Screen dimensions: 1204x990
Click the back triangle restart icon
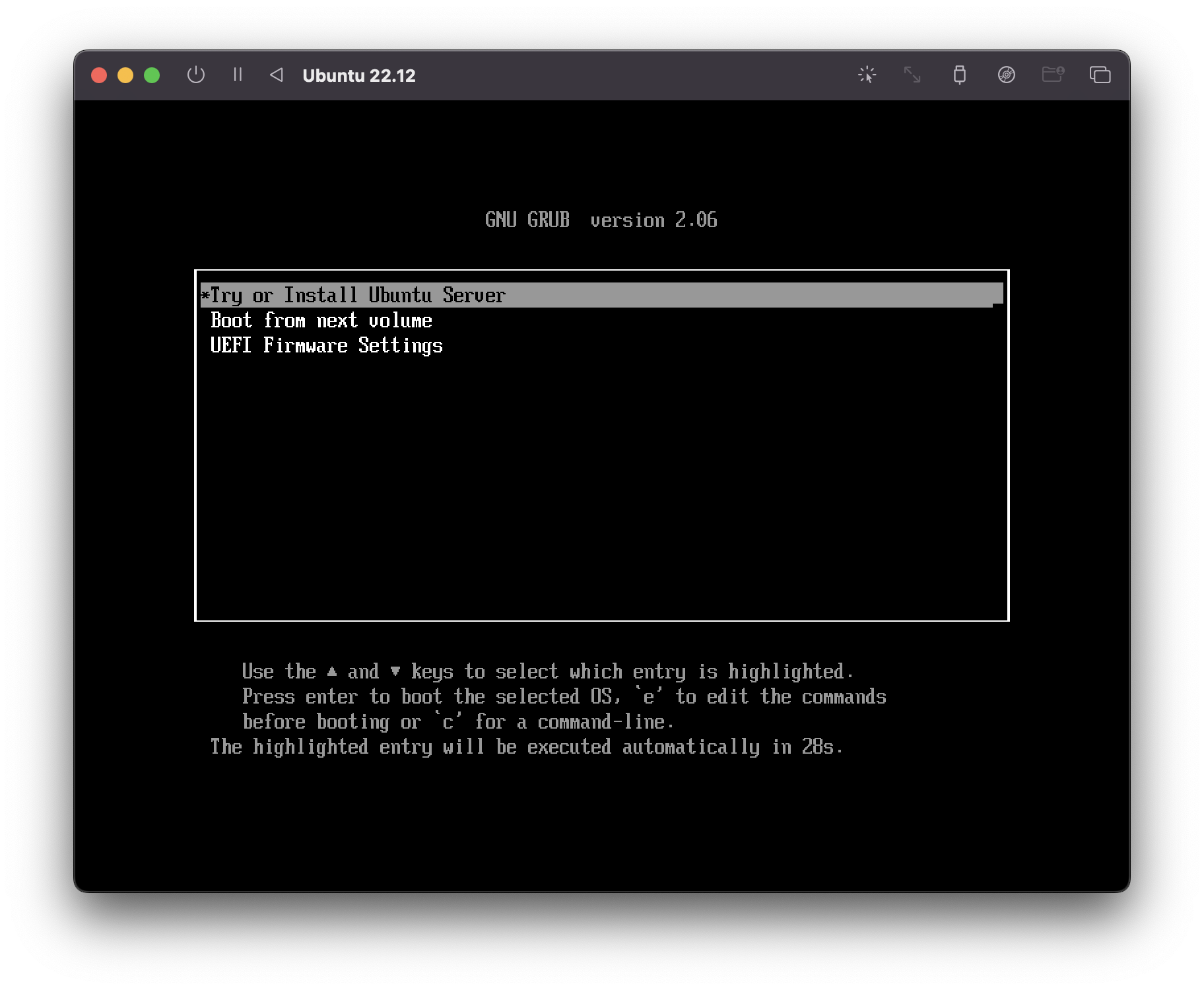(x=277, y=75)
